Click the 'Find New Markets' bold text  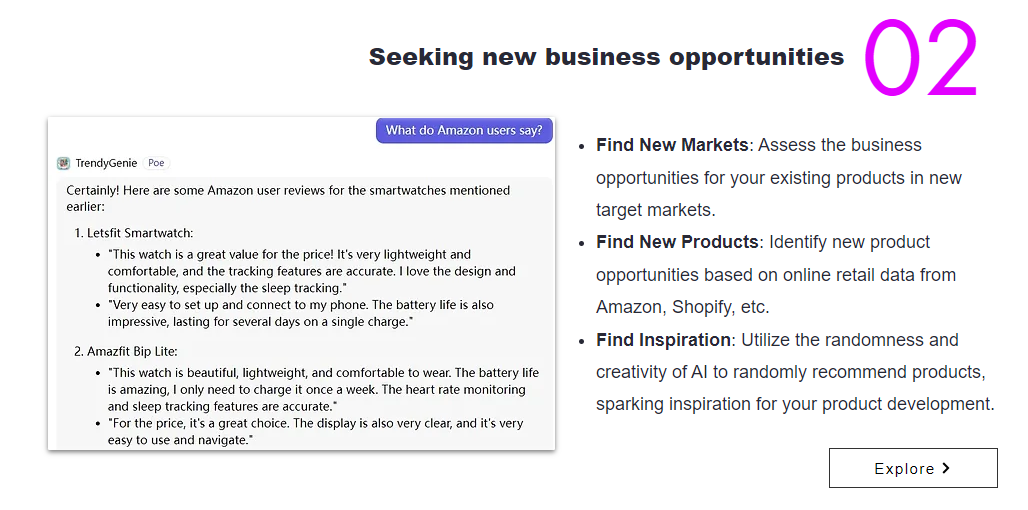(672, 145)
